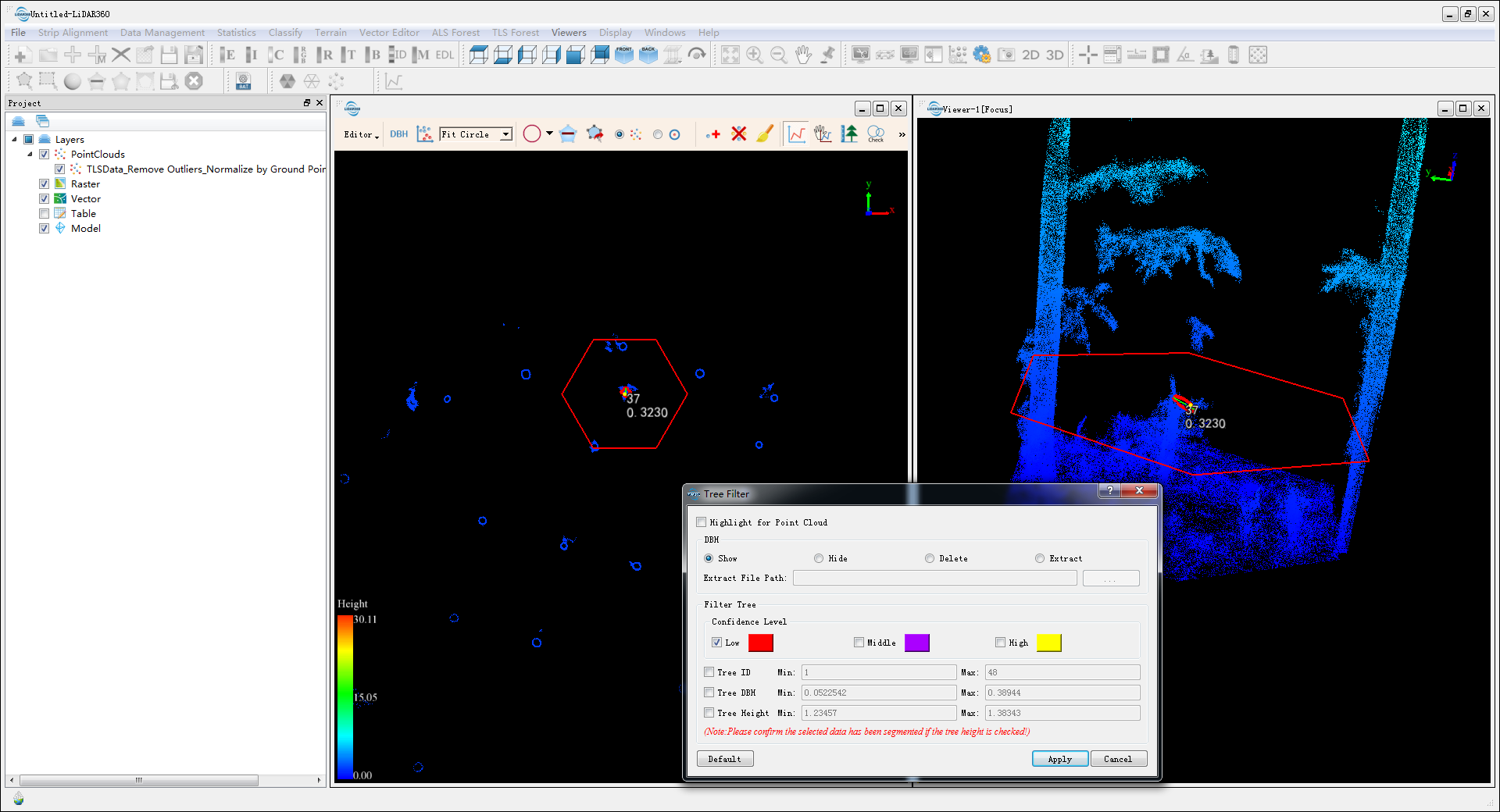
Task: Enable the Tree ID filter checkbox
Action: (709, 672)
